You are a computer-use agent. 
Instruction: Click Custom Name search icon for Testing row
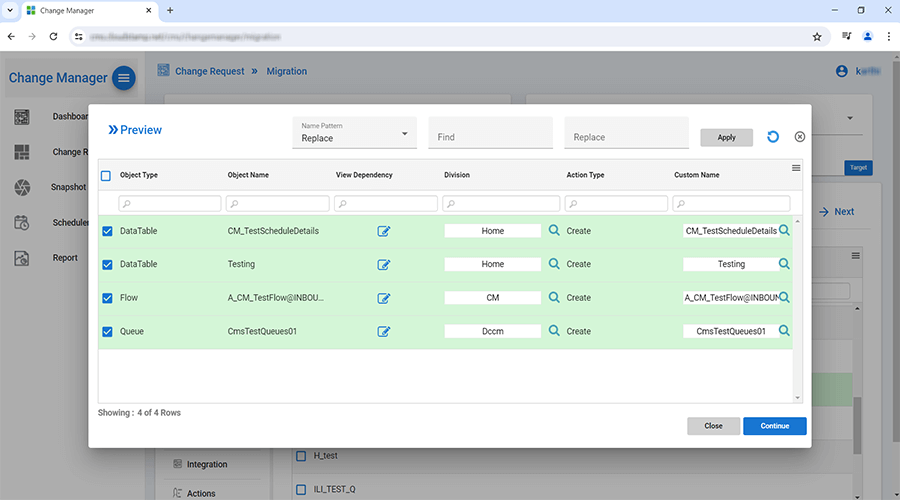pyautogui.click(x=785, y=264)
